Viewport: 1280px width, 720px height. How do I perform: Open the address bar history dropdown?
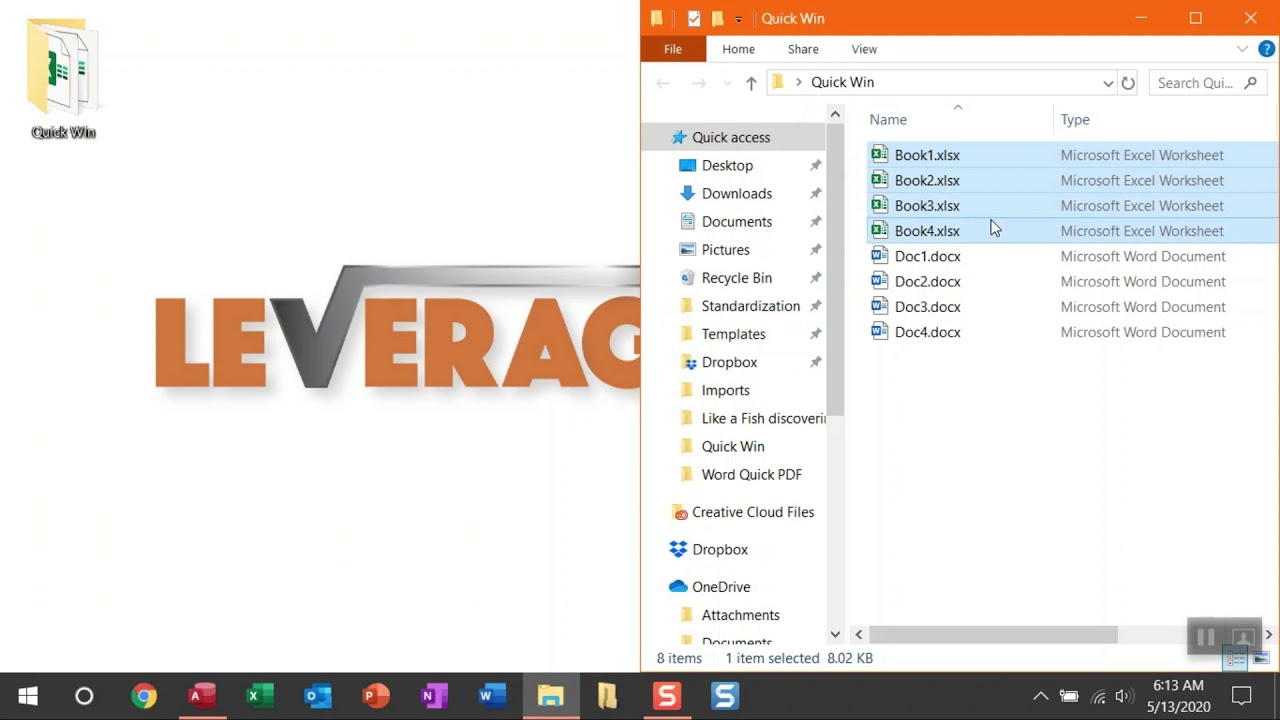pyautogui.click(x=1108, y=83)
